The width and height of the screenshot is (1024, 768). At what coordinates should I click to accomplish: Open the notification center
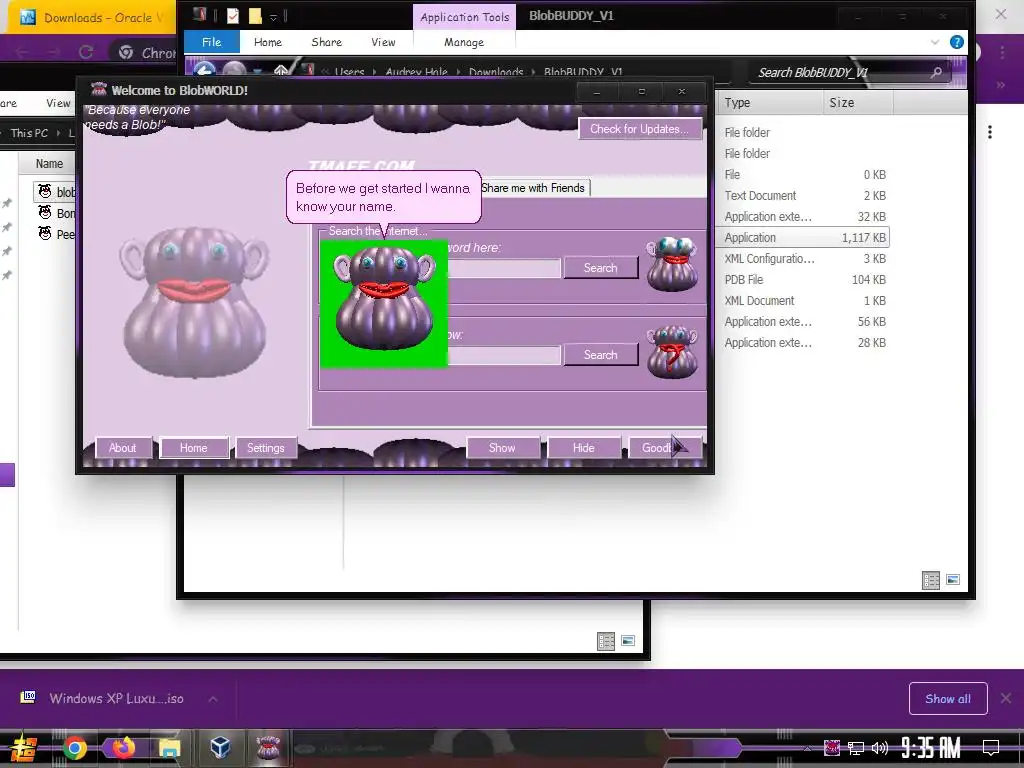(991, 747)
